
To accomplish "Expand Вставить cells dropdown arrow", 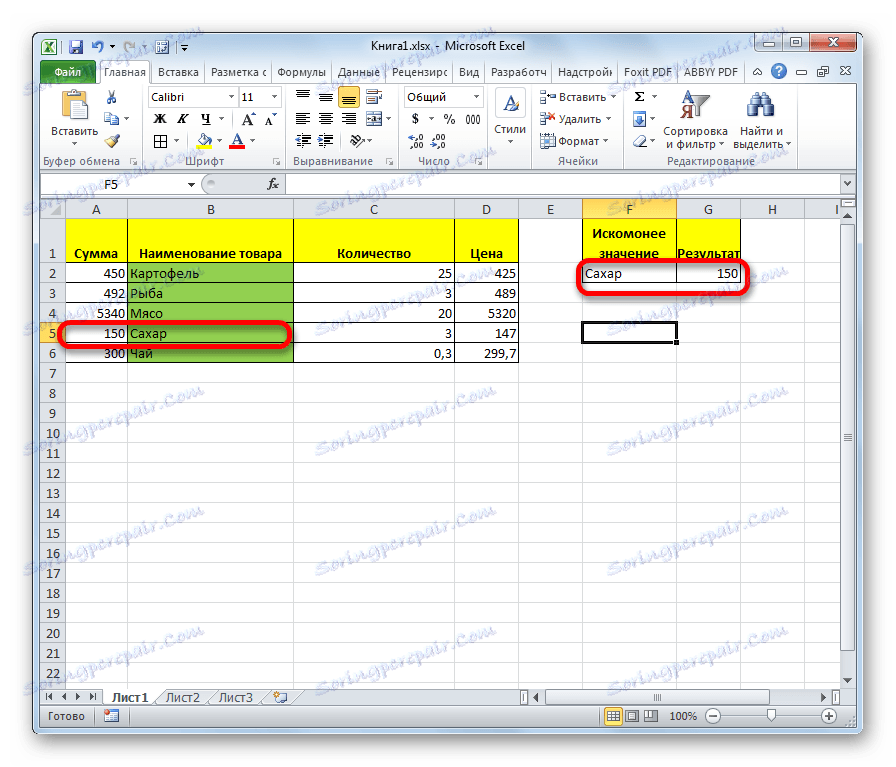I will click(614, 97).
